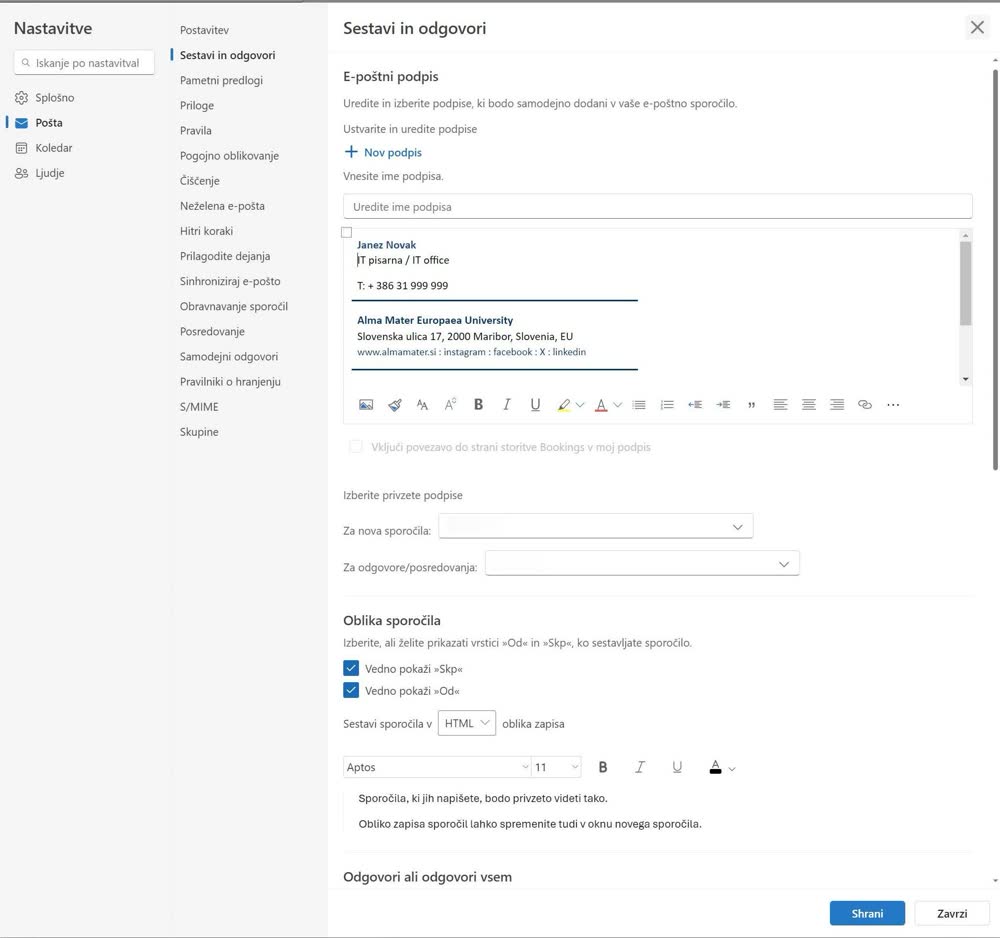Apply highlight color marker icon
The width and height of the screenshot is (1000, 938).
[x=563, y=405]
